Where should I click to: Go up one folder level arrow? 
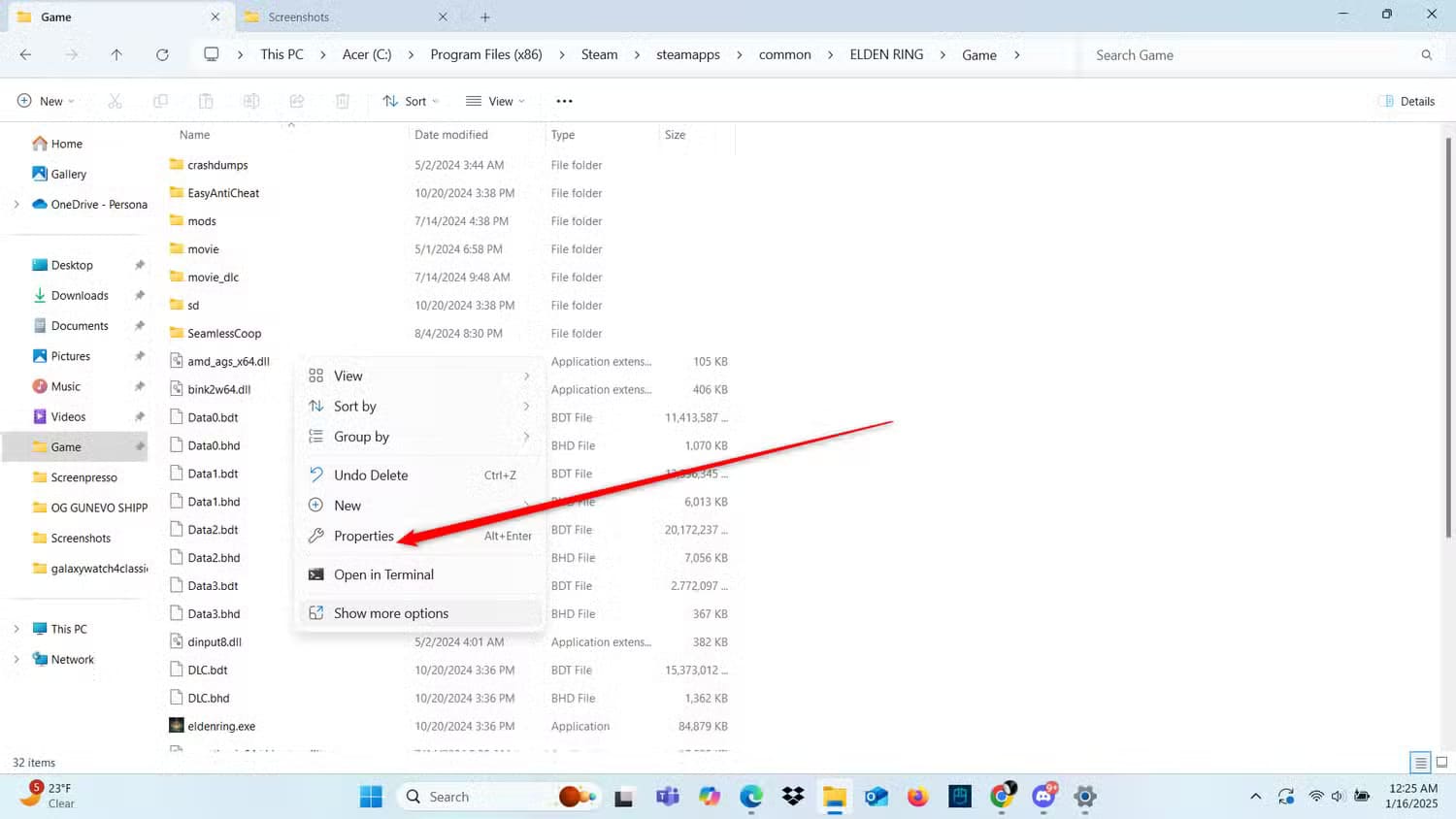(x=116, y=55)
